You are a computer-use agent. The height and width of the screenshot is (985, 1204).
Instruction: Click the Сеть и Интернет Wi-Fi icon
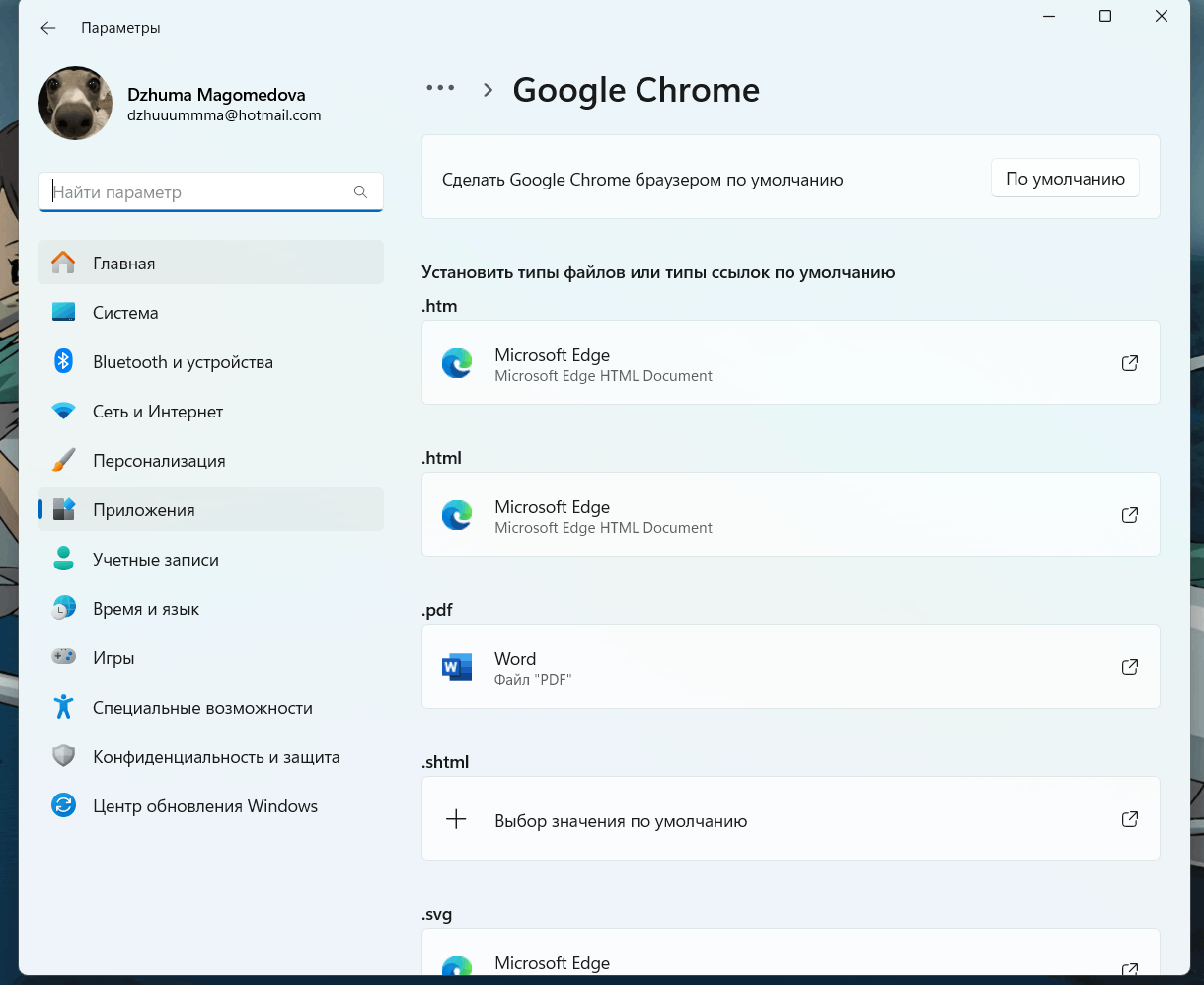click(63, 411)
